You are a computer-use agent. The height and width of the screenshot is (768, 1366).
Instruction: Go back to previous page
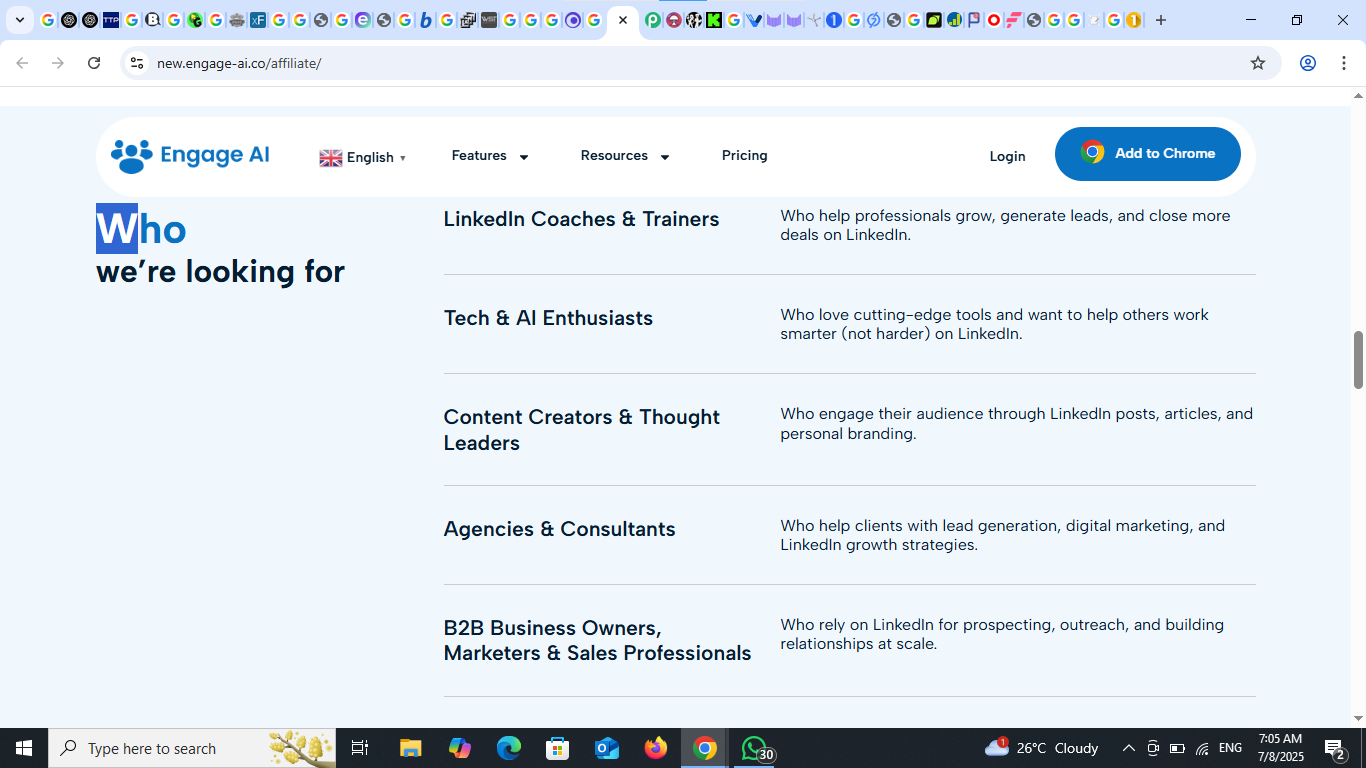22,63
